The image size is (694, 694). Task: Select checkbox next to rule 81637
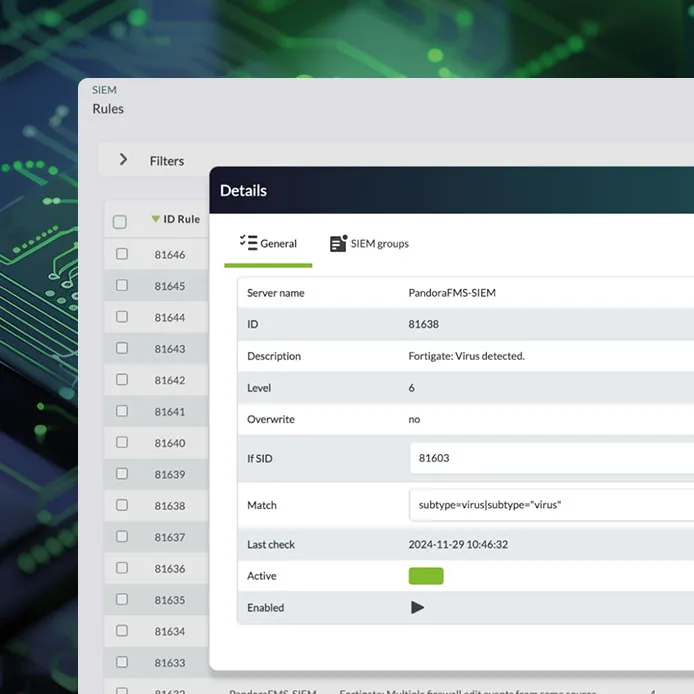[122, 537]
